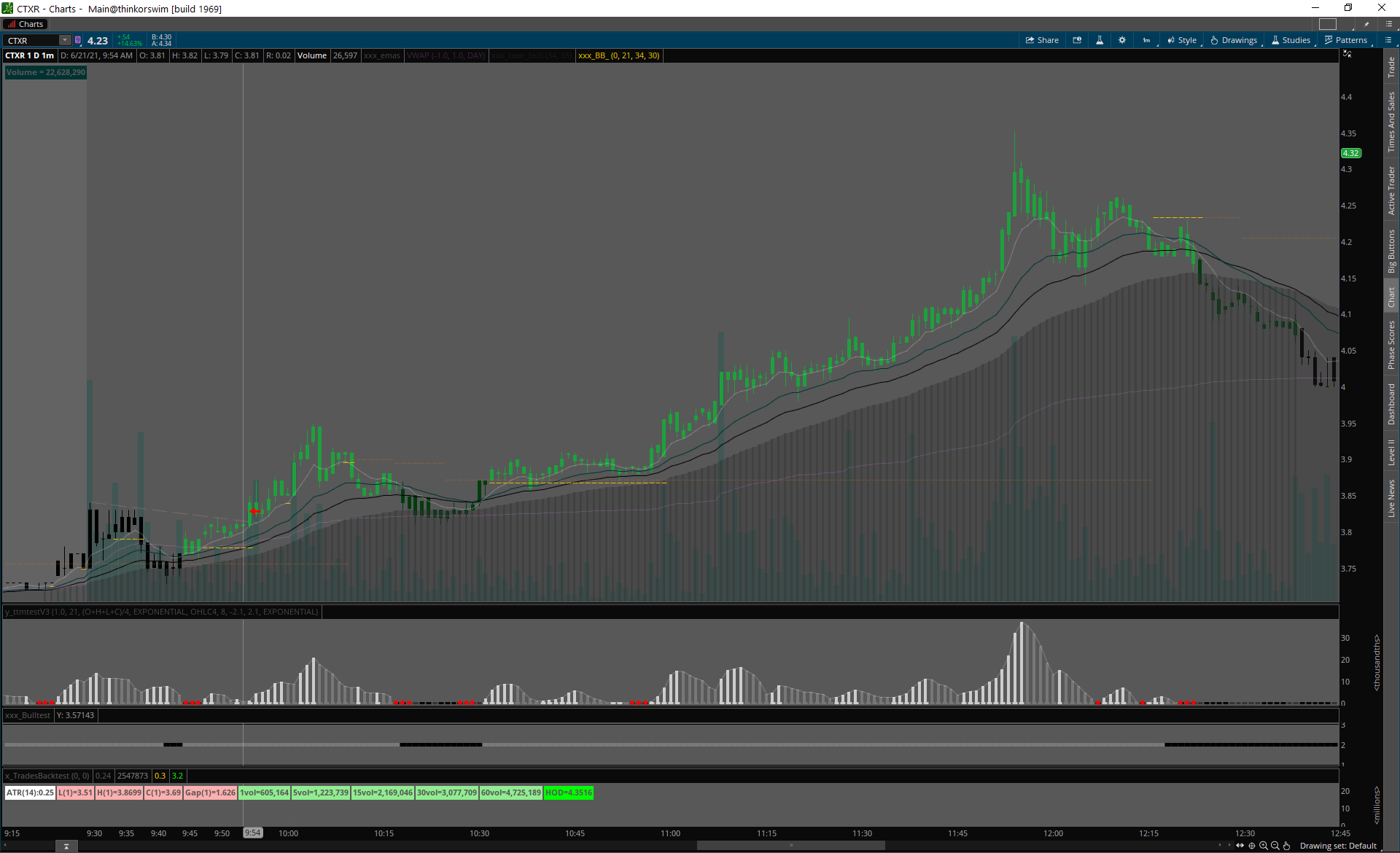1400x853 pixels.
Task: Click the zoom out magnifier icon
Action: click(x=1275, y=846)
